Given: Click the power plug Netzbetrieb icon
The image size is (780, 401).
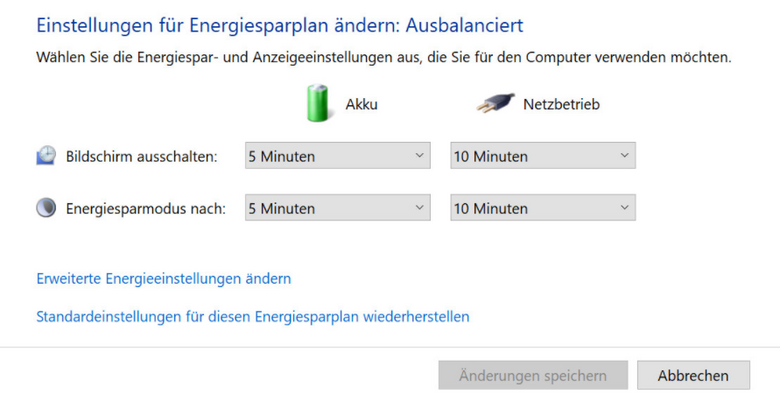Looking at the screenshot, I should click(x=495, y=103).
